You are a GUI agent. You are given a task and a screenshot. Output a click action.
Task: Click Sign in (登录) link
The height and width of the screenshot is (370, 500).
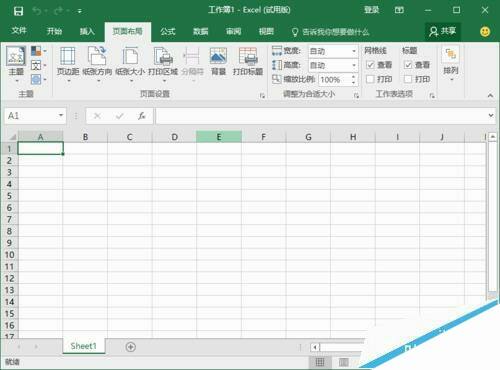371,10
